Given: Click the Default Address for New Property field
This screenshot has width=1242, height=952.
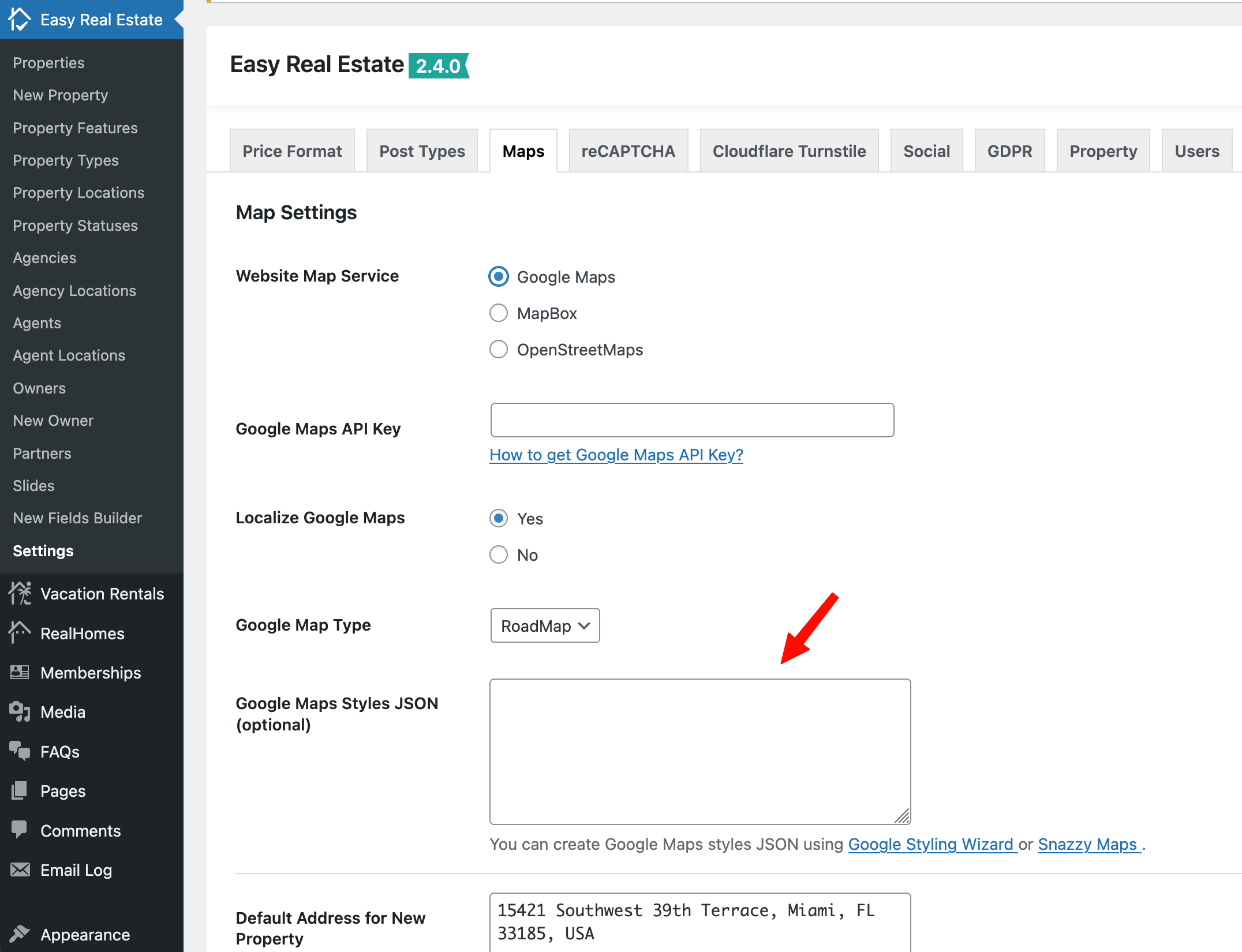Looking at the screenshot, I should point(700,923).
